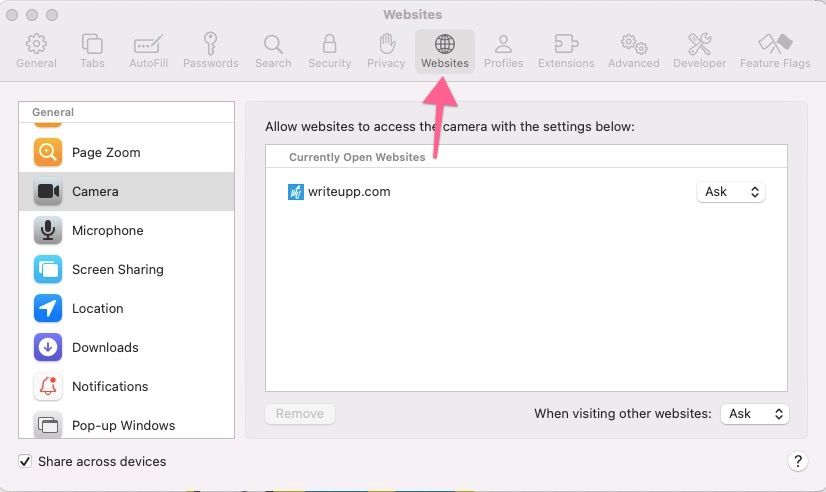
Task: Open the Passwords pane
Action: [x=211, y=51]
